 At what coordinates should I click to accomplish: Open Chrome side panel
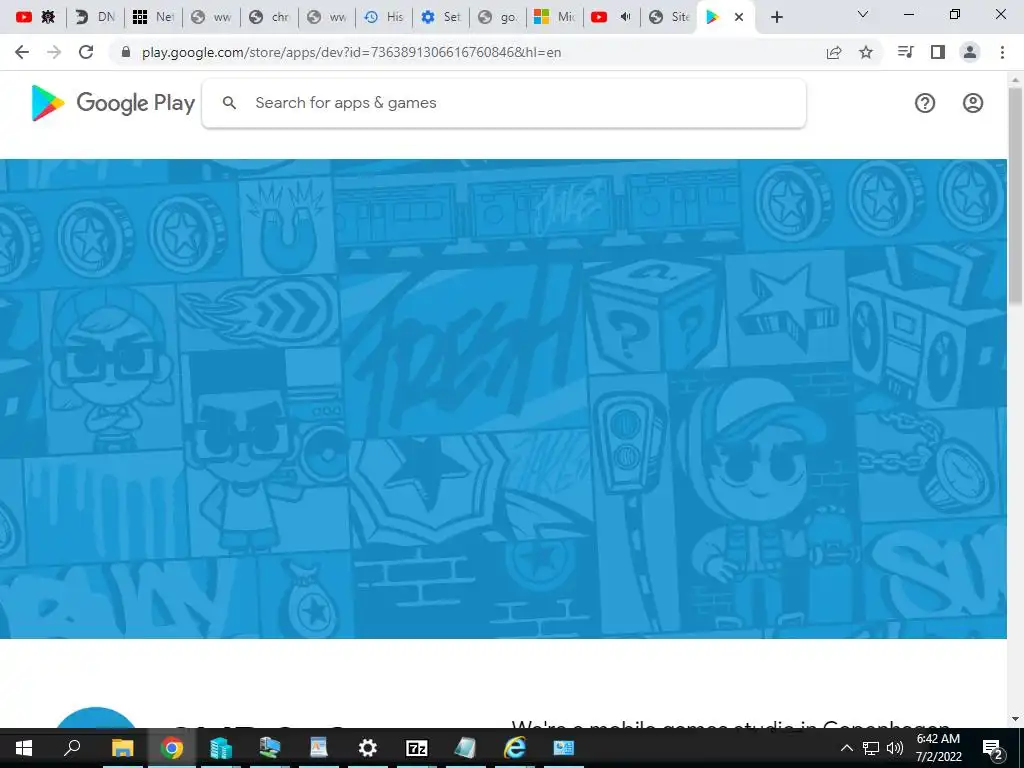point(938,52)
